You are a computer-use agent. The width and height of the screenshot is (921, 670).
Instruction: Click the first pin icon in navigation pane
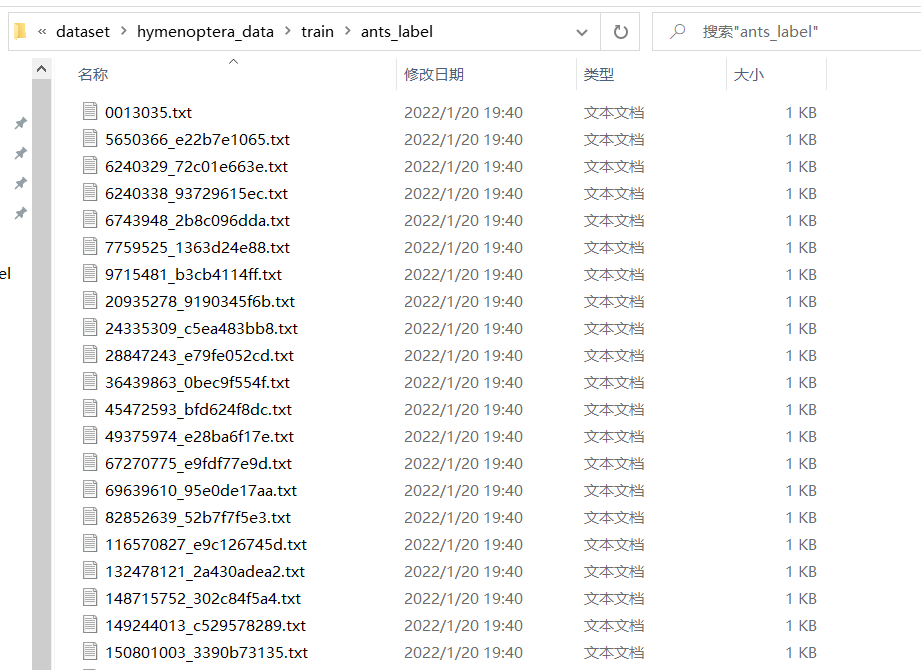click(x=21, y=123)
